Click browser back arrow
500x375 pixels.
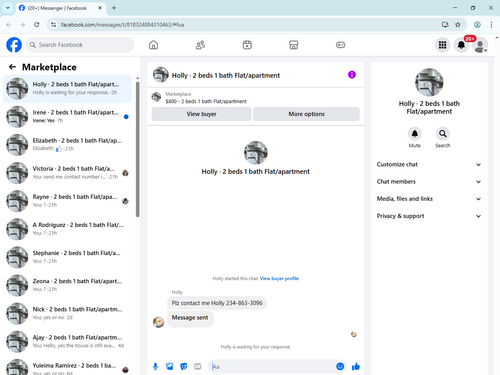(x=9, y=25)
